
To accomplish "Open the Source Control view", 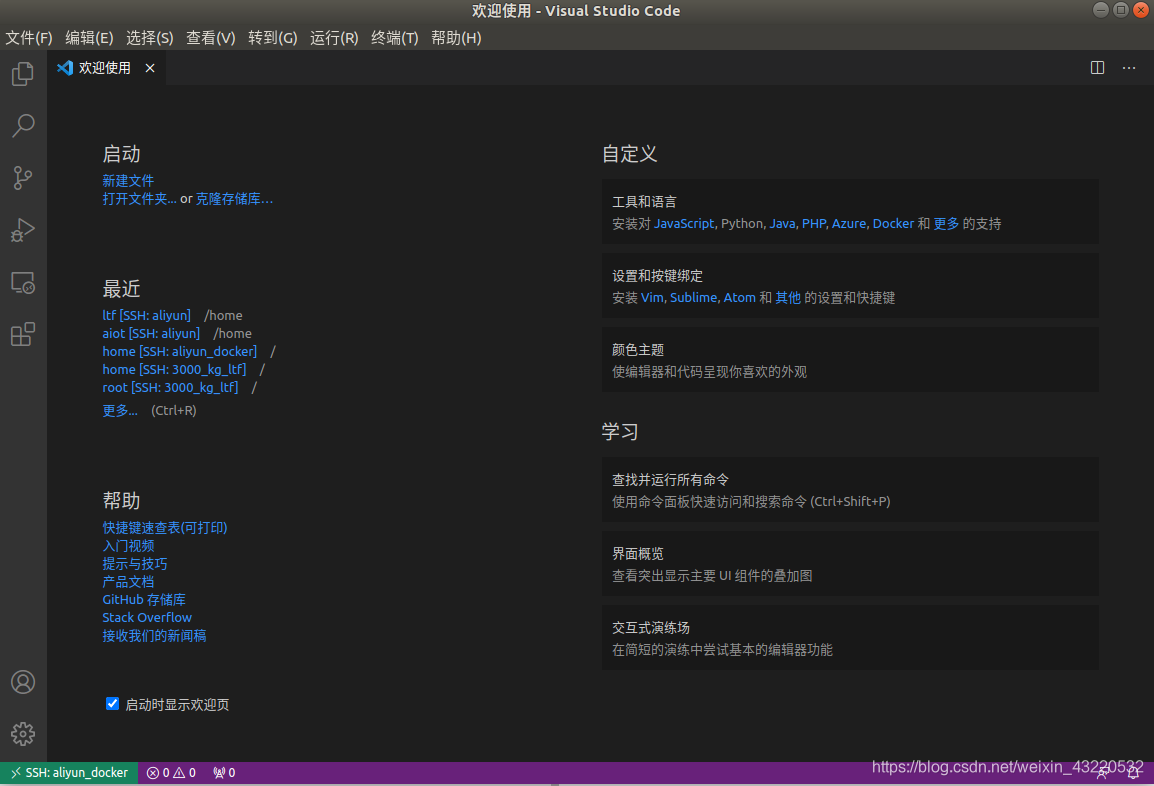I will coord(23,178).
